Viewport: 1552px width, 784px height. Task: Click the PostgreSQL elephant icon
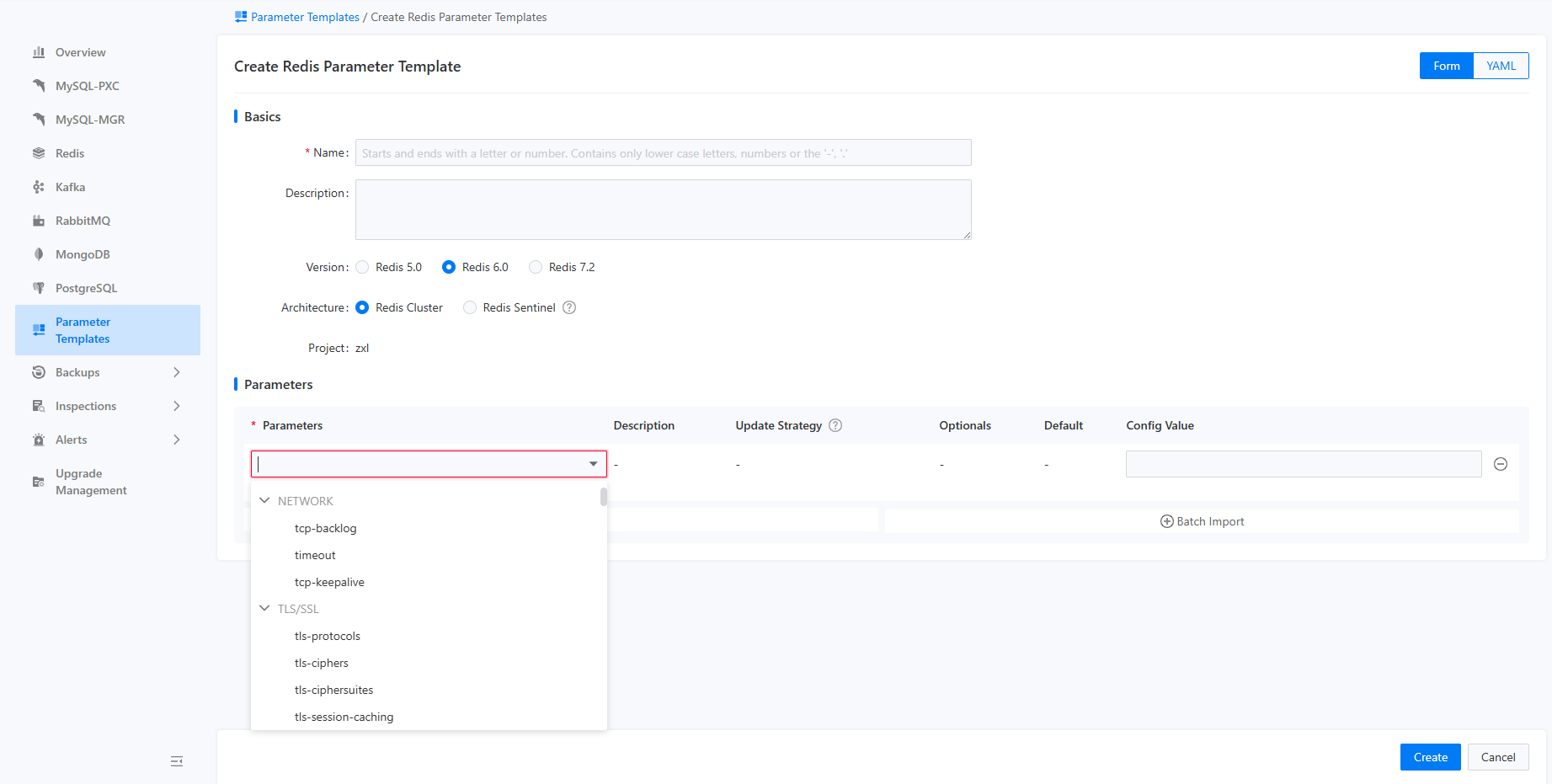point(39,288)
